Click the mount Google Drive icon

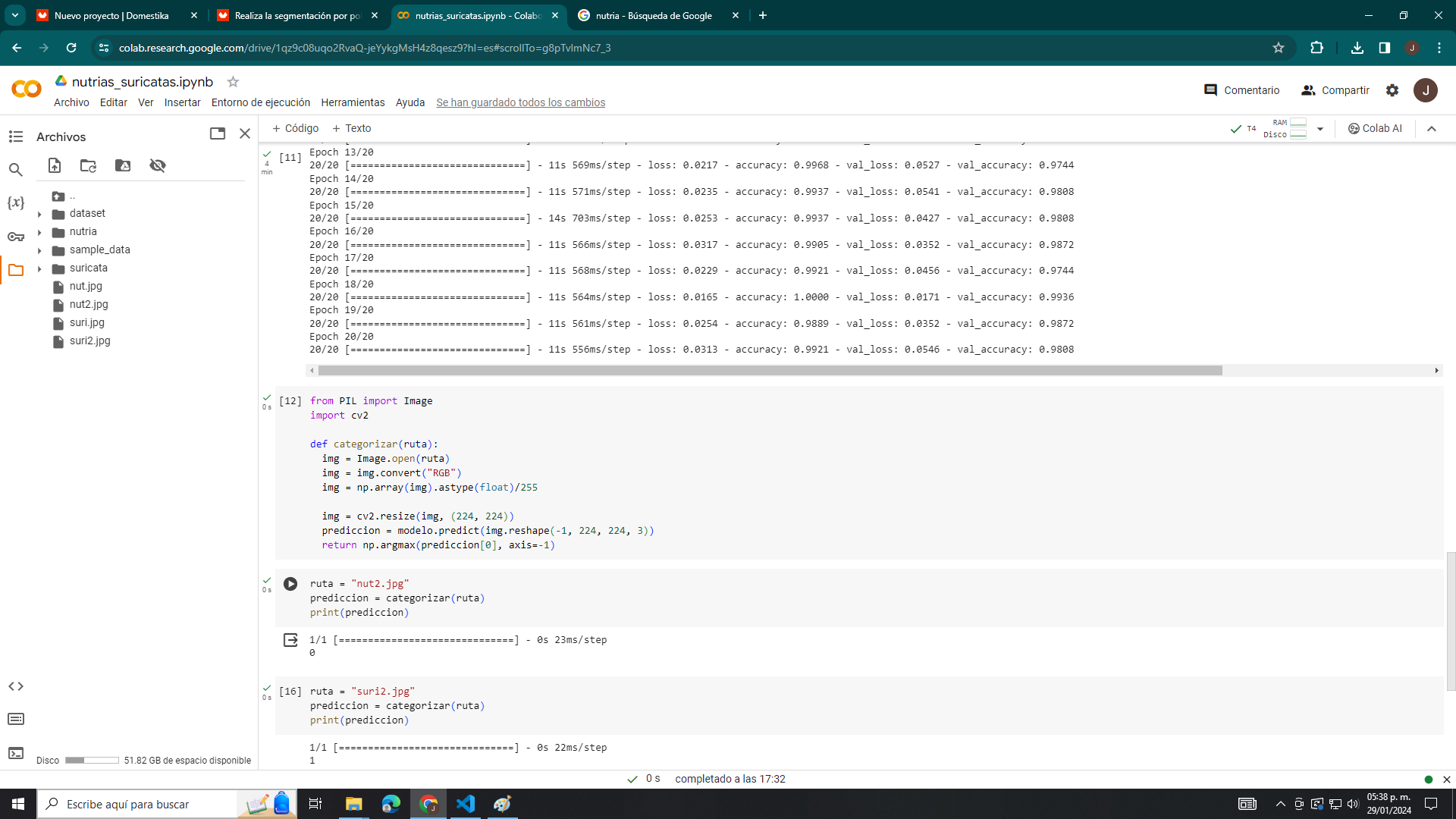123,165
